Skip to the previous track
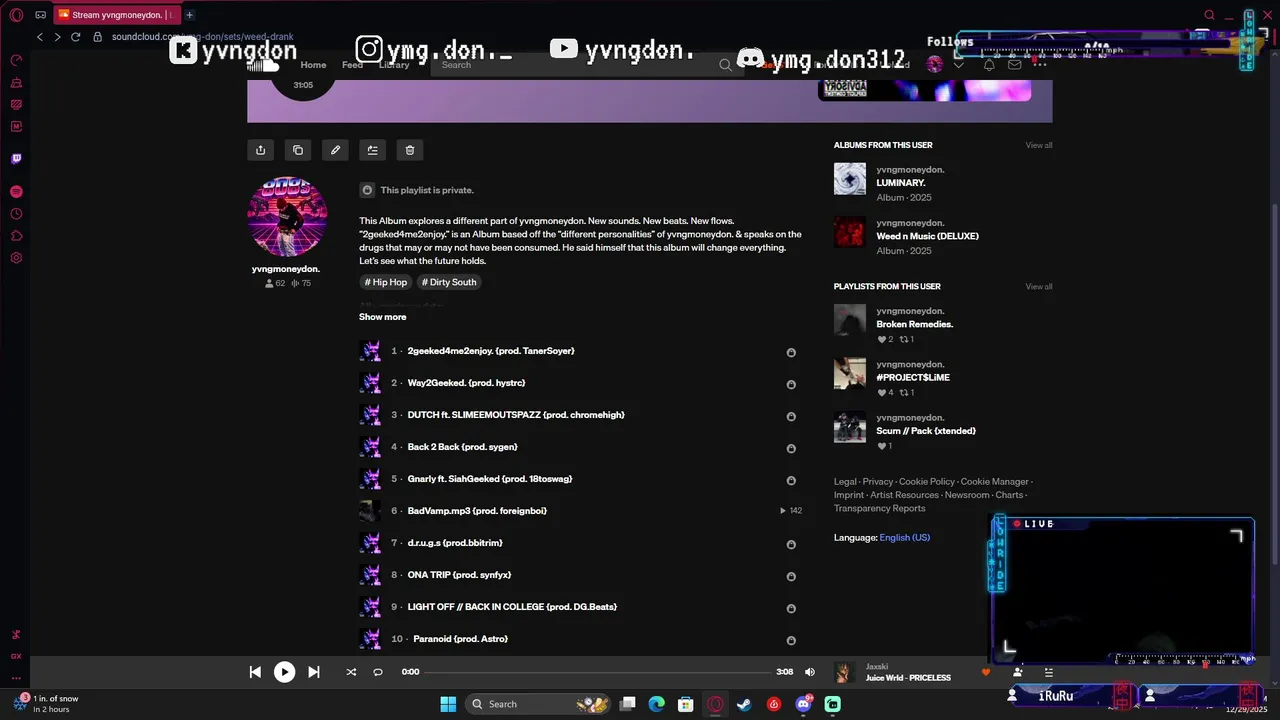Screen dimensions: 1280x720 [255, 672]
